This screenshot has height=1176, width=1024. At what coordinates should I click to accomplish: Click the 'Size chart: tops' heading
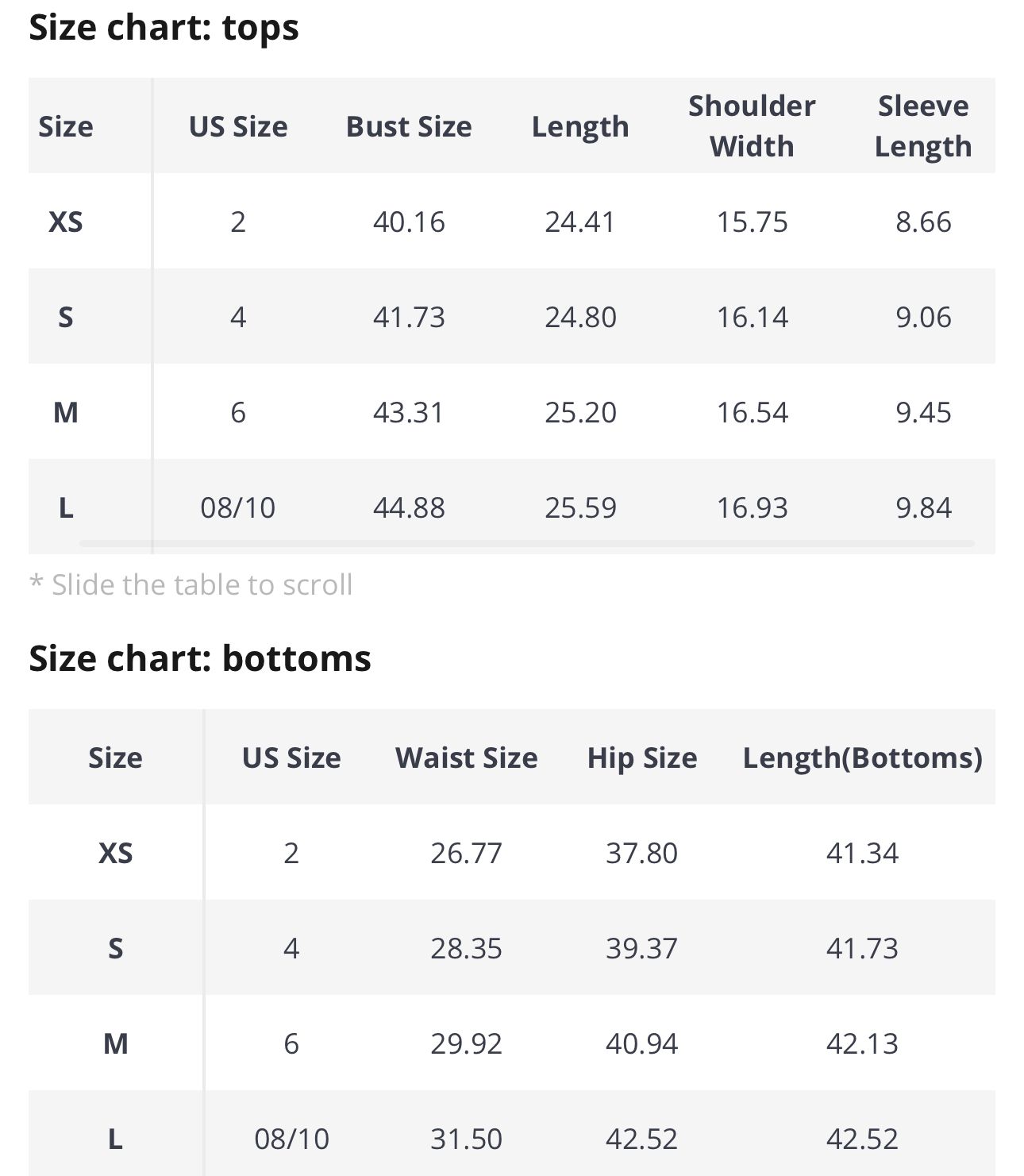pyautogui.click(x=164, y=28)
